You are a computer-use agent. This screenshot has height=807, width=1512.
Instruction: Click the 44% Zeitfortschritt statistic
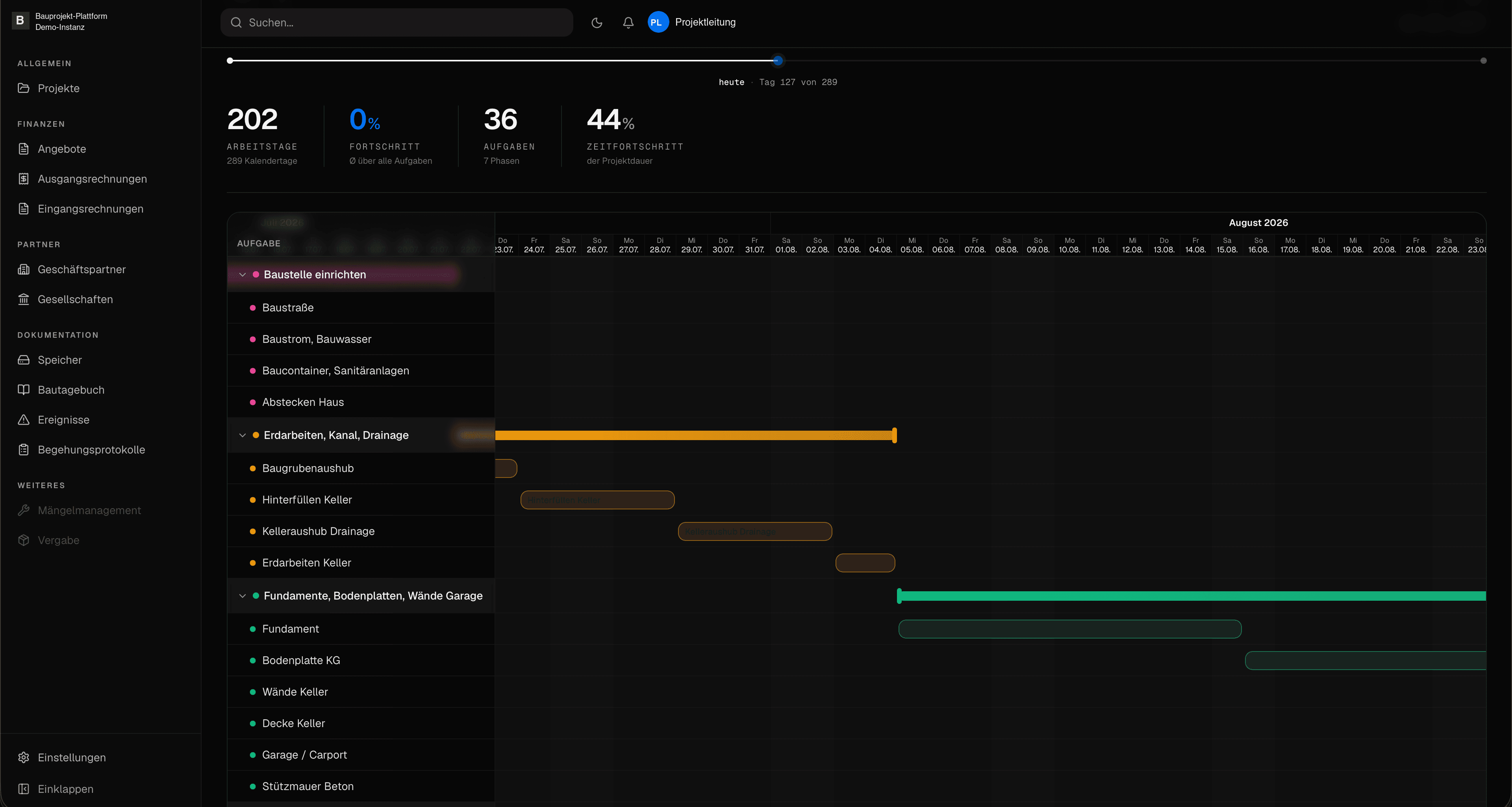(x=635, y=136)
